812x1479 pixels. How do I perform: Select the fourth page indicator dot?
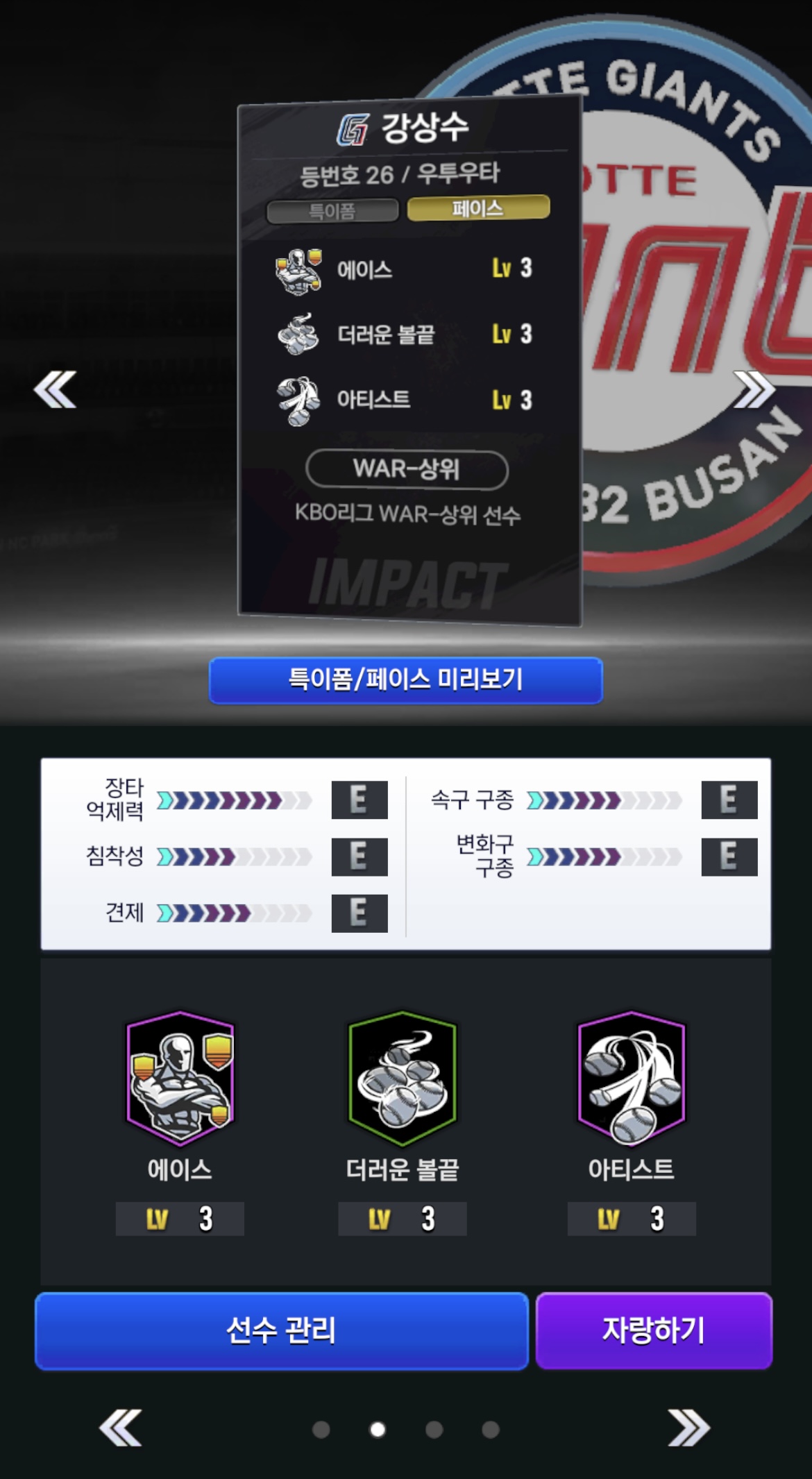coord(491,1430)
